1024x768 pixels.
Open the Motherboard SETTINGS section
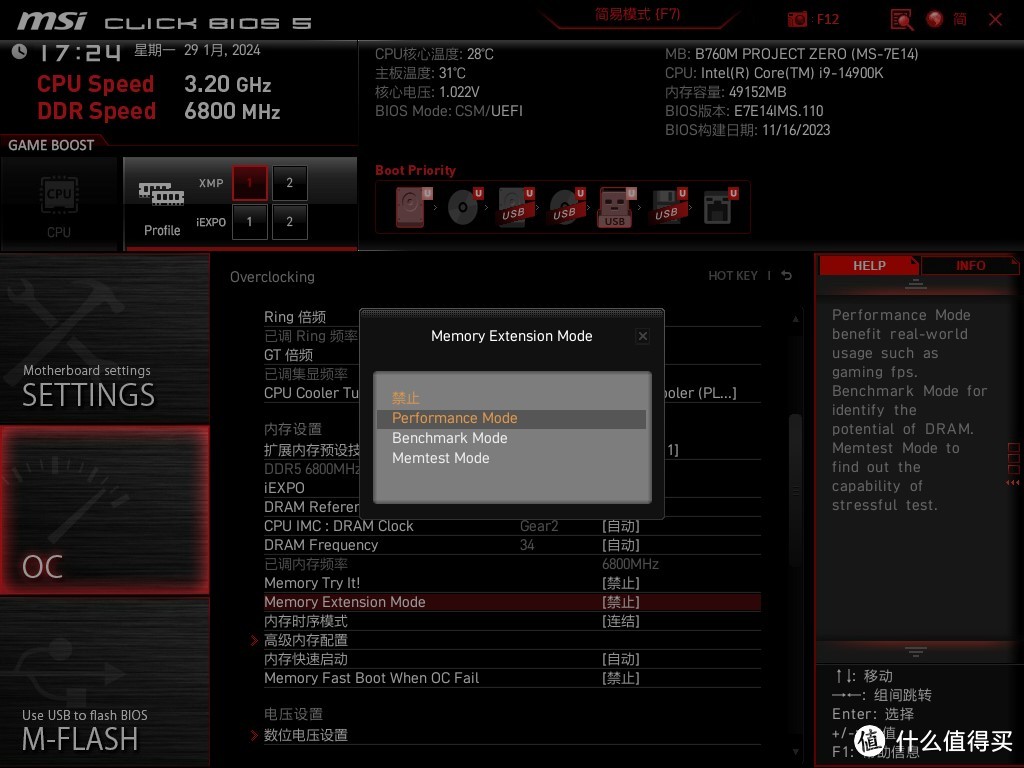pyautogui.click(x=104, y=338)
